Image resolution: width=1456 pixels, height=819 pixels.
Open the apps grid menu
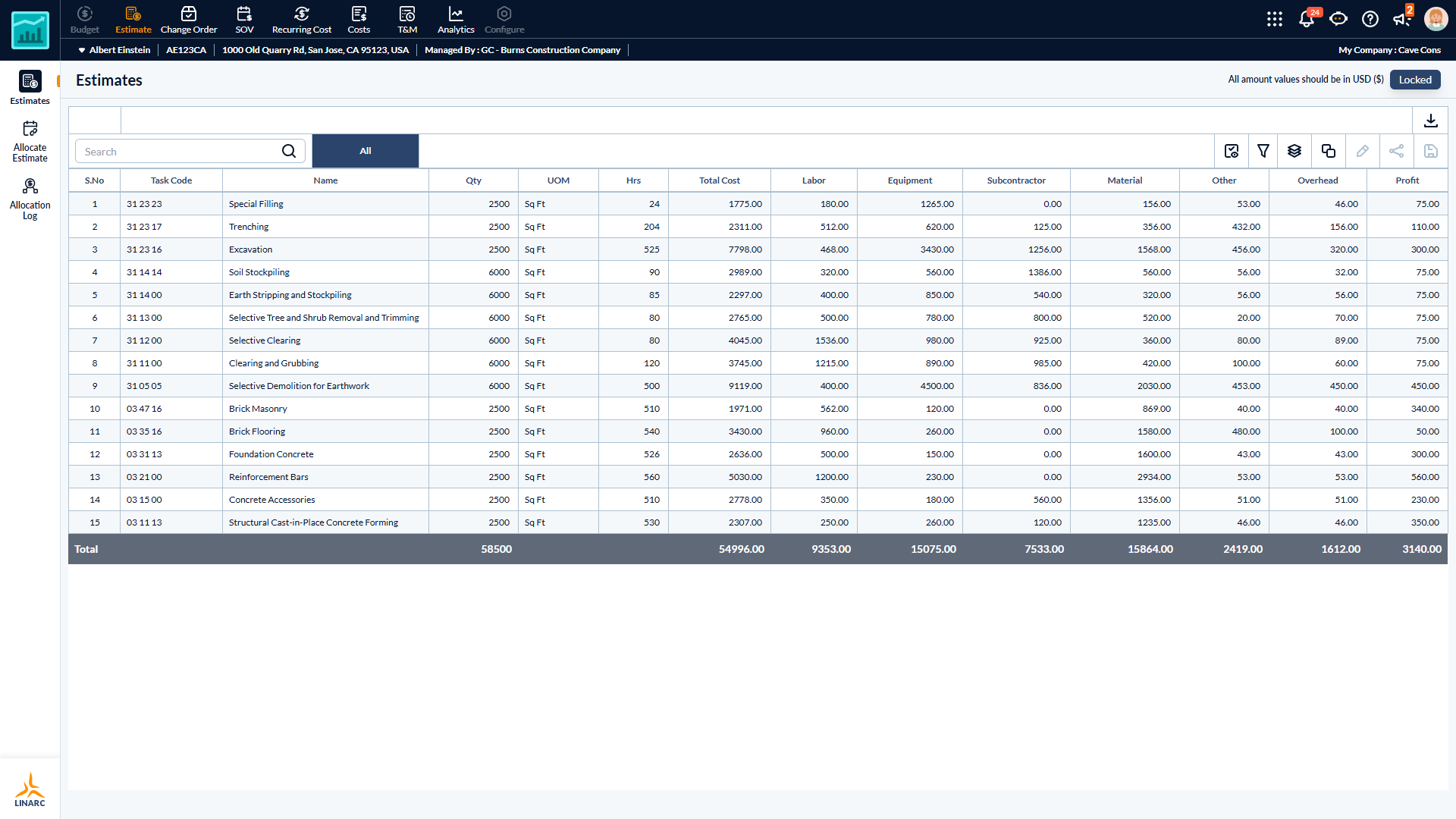[1275, 19]
